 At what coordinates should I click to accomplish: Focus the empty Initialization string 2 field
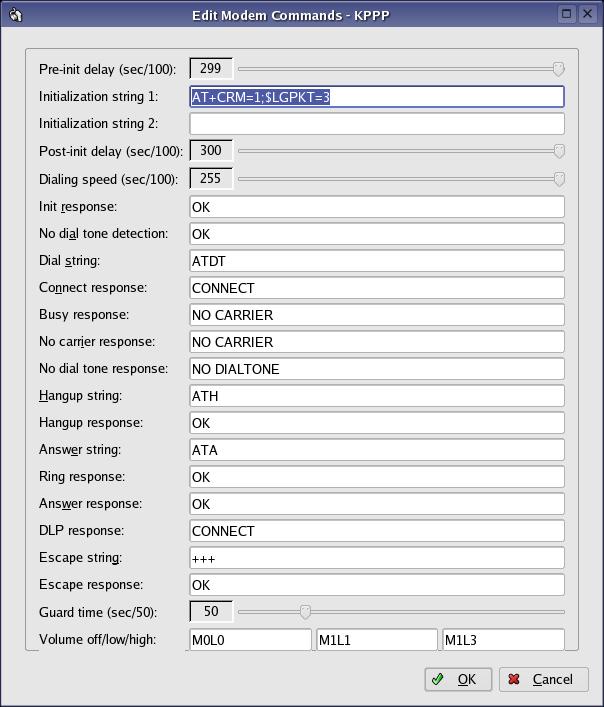click(x=377, y=124)
